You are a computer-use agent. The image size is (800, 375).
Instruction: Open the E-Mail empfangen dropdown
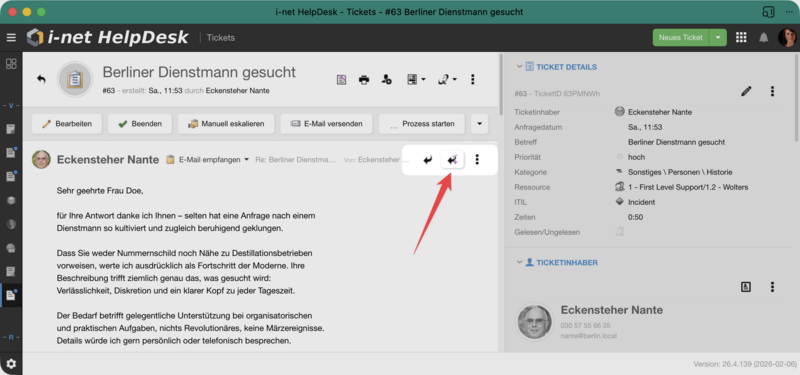tap(208, 160)
